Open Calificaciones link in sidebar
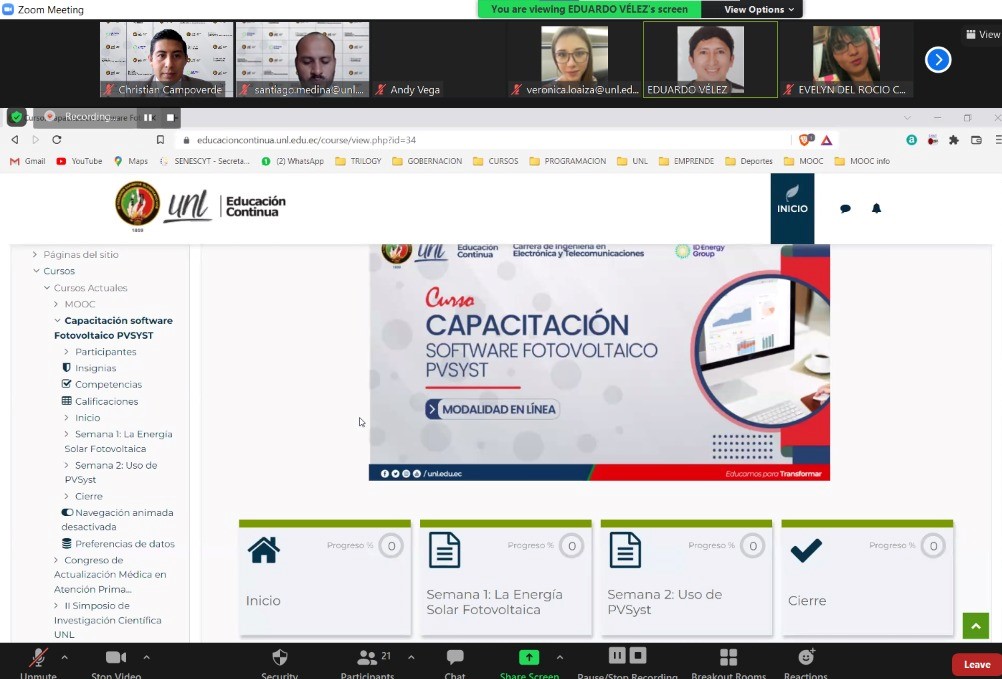1002x679 pixels. point(106,401)
